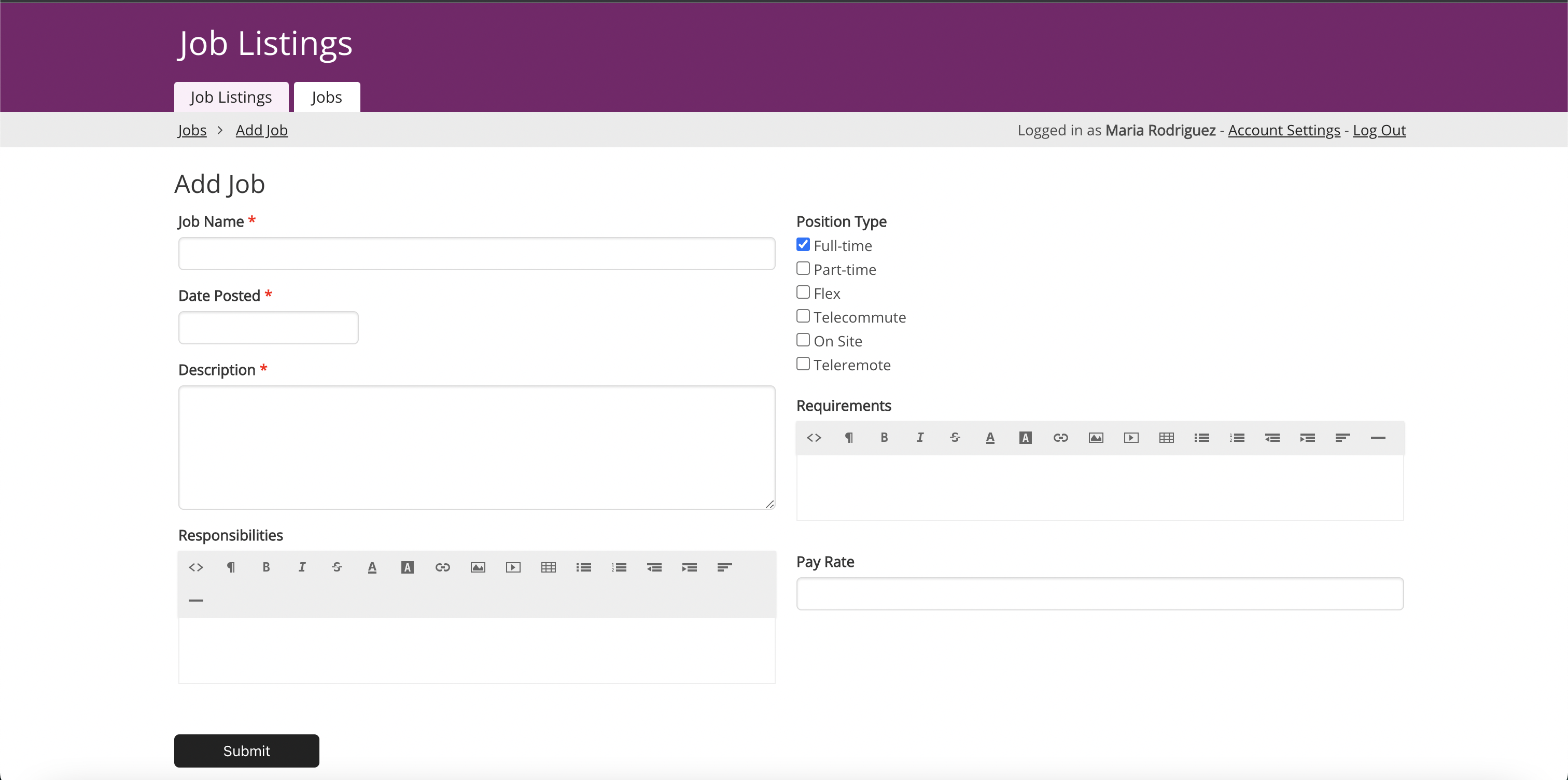Open text color picker in Responsibilities toolbar

372,567
